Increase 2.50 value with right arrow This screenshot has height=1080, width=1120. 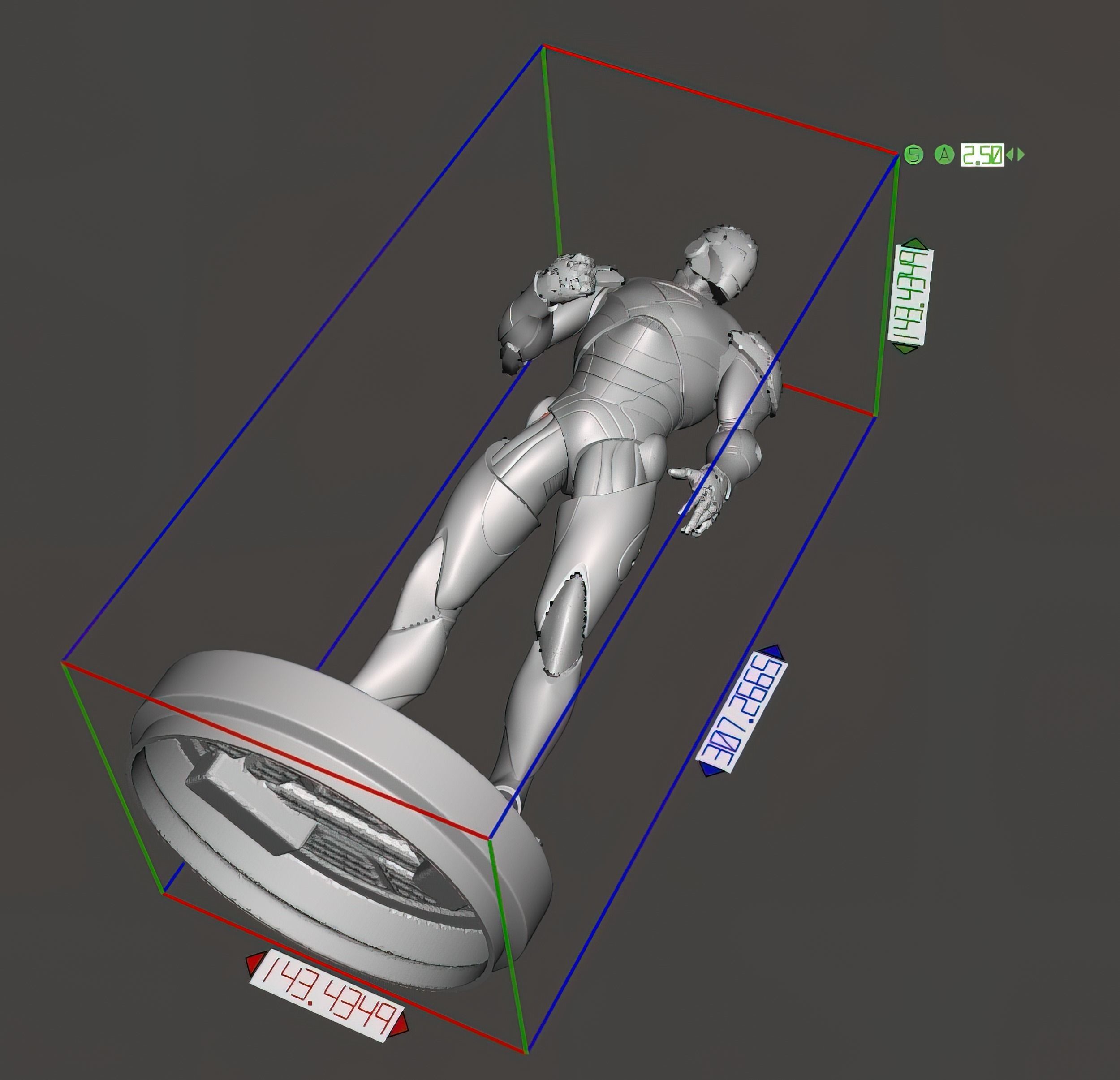[1021, 154]
